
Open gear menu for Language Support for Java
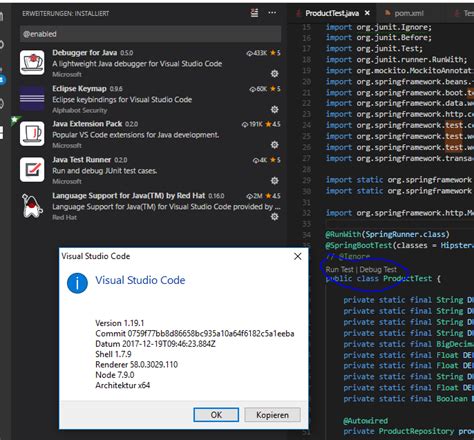tap(274, 217)
